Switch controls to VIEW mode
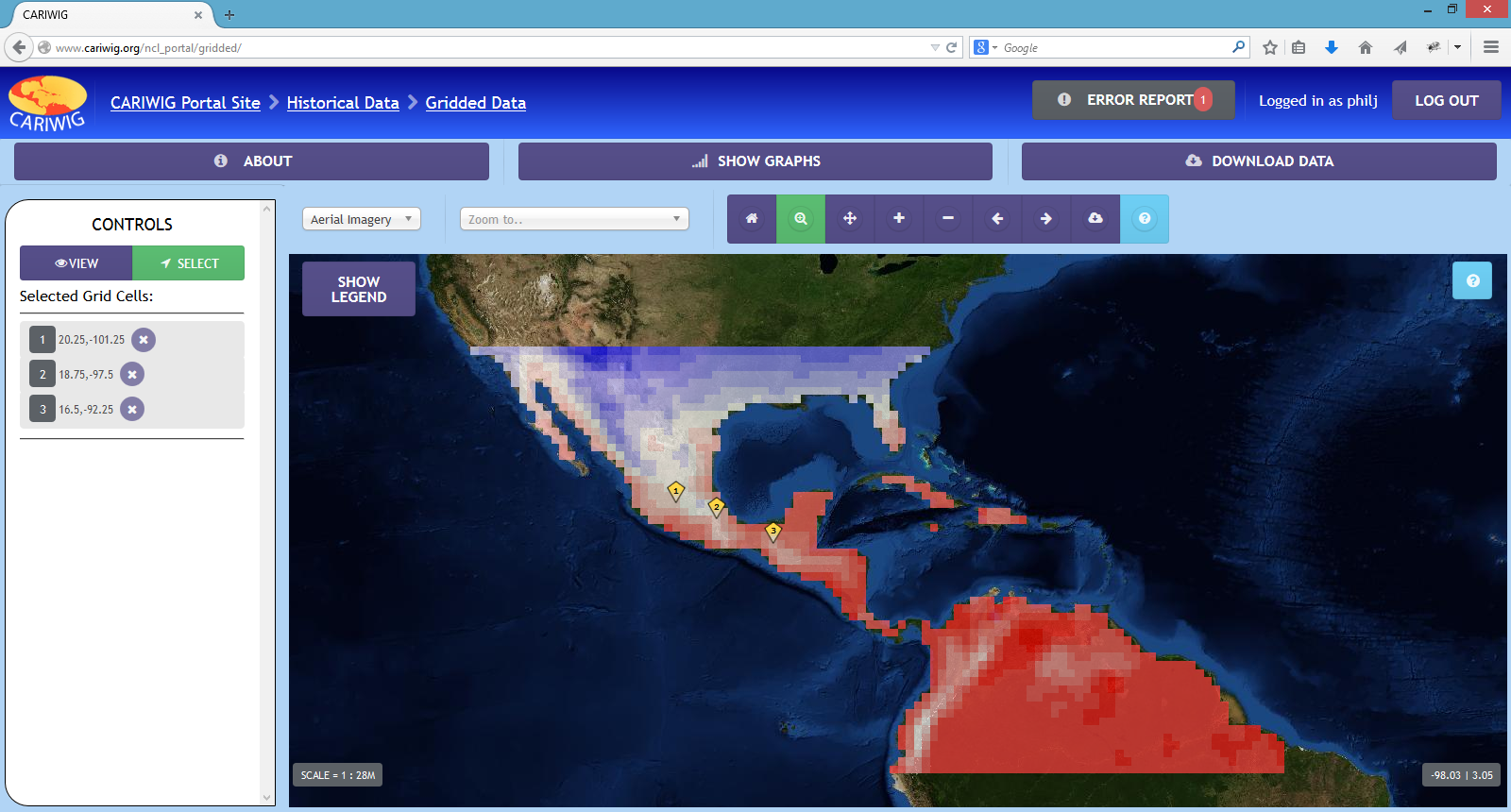Image resolution: width=1511 pixels, height=812 pixels. [76, 263]
